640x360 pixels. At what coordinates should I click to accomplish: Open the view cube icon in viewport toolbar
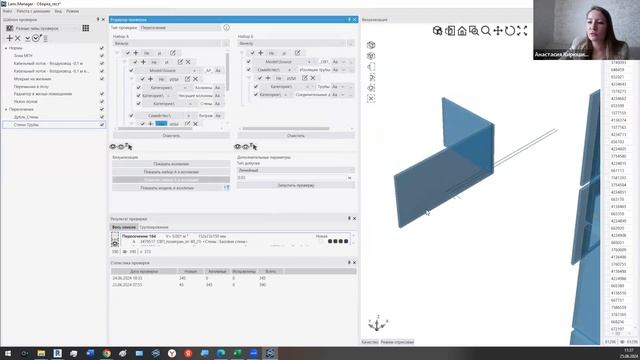(x=437, y=31)
